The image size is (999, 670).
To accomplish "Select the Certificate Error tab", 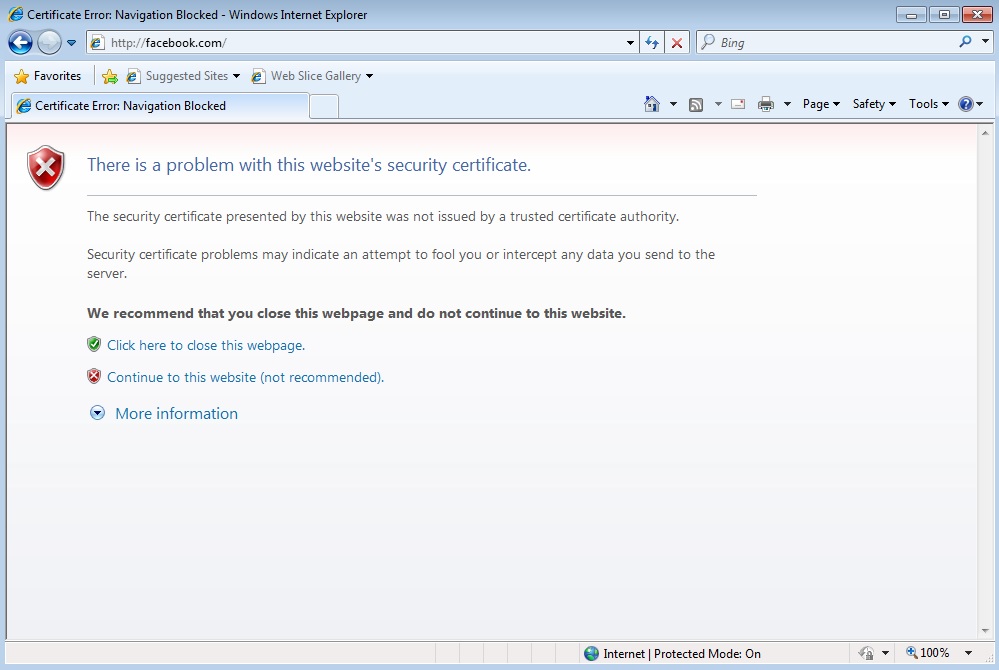I will tap(159, 106).
